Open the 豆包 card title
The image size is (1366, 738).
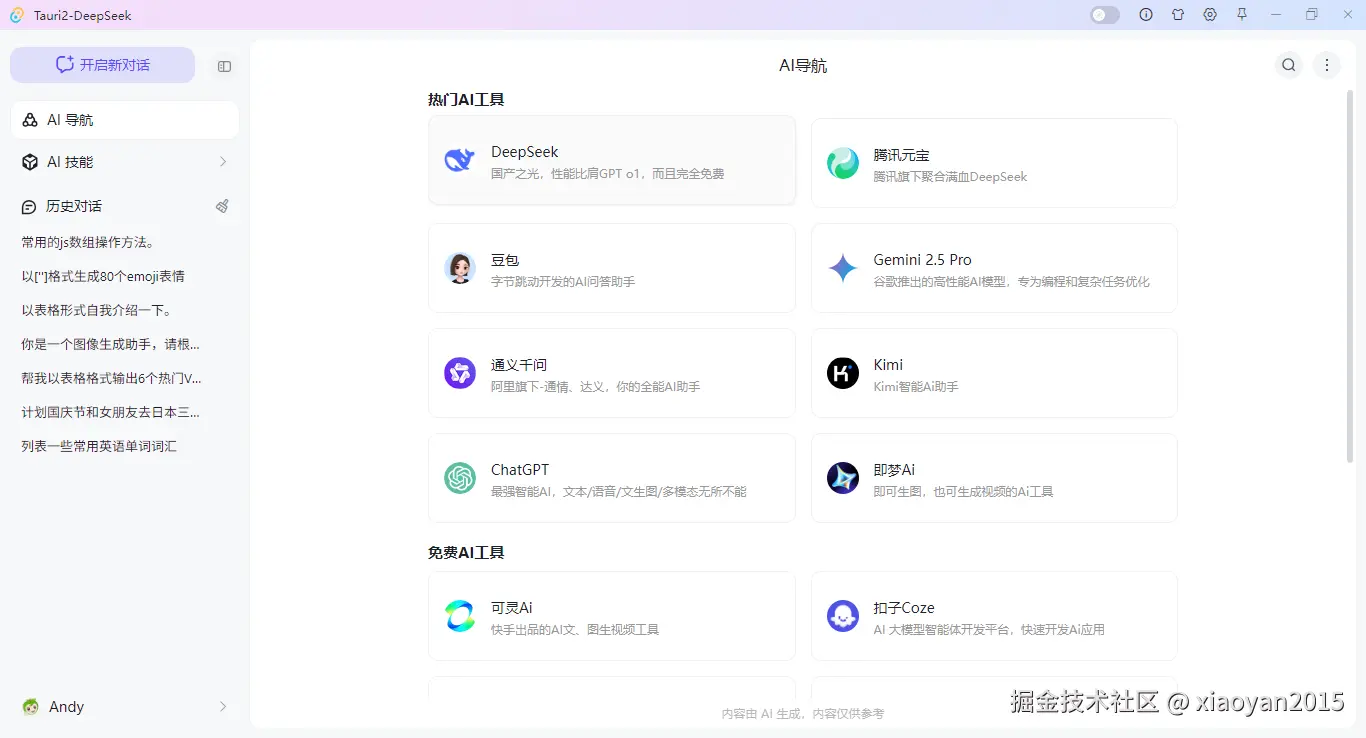(x=505, y=260)
